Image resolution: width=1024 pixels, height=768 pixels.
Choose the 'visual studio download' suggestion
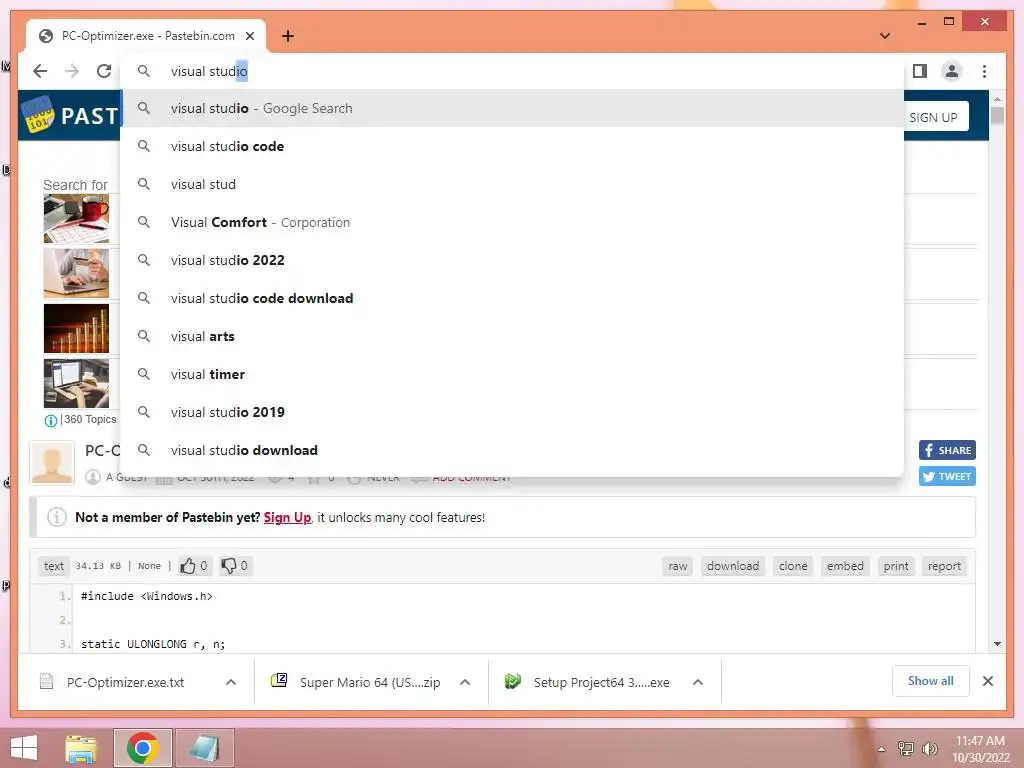click(512, 450)
